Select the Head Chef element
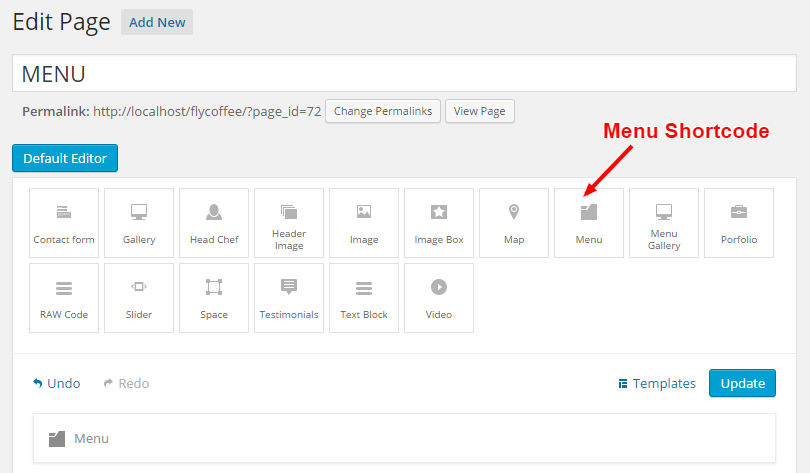This screenshot has height=473, width=810. coord(214,223)
